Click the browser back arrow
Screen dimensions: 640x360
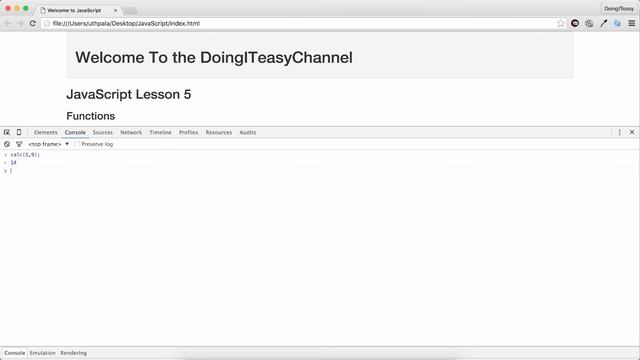pyautogui.click(x=7, y=23)
